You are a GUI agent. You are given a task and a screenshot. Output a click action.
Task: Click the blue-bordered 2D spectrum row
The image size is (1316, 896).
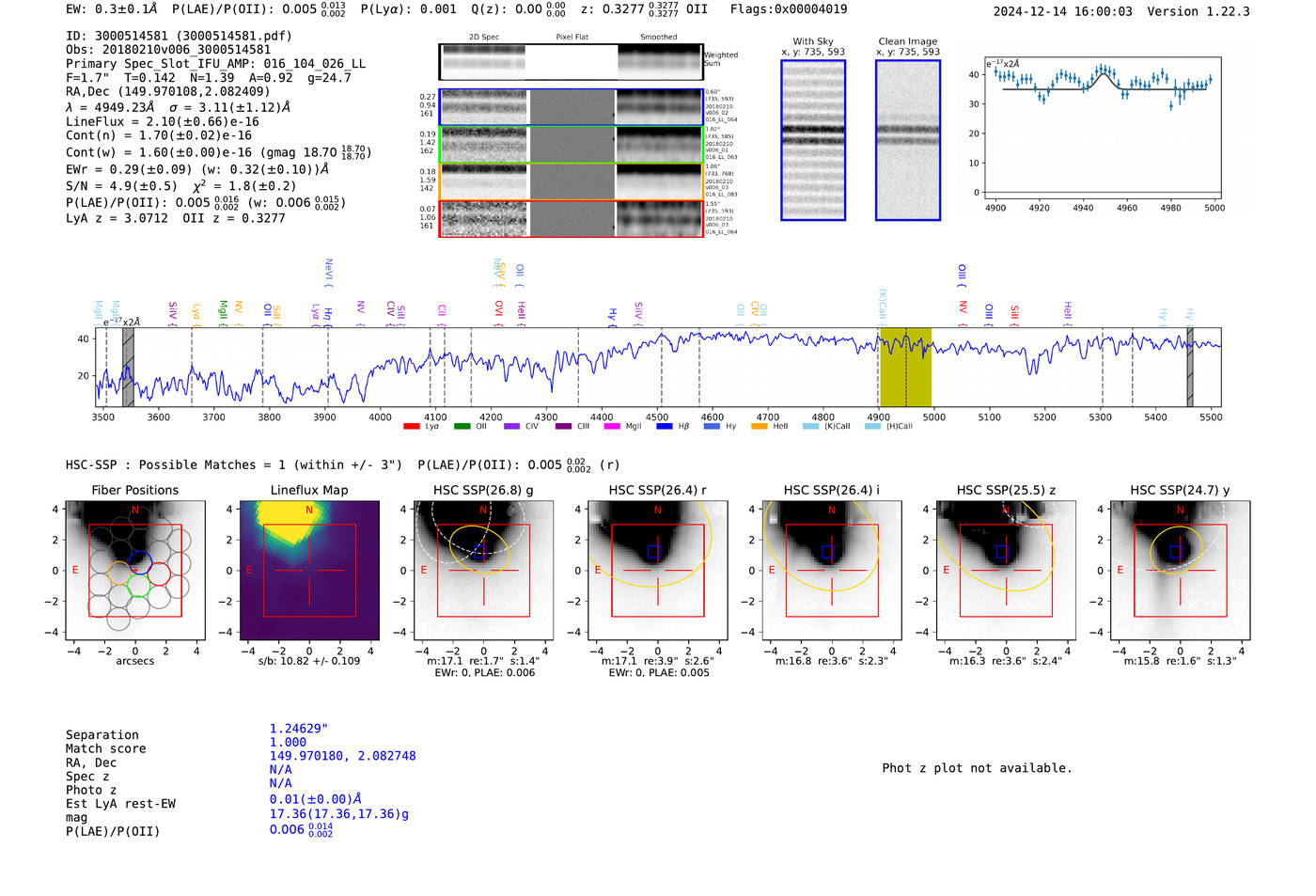pyautogui.click(x=572, y=107)
